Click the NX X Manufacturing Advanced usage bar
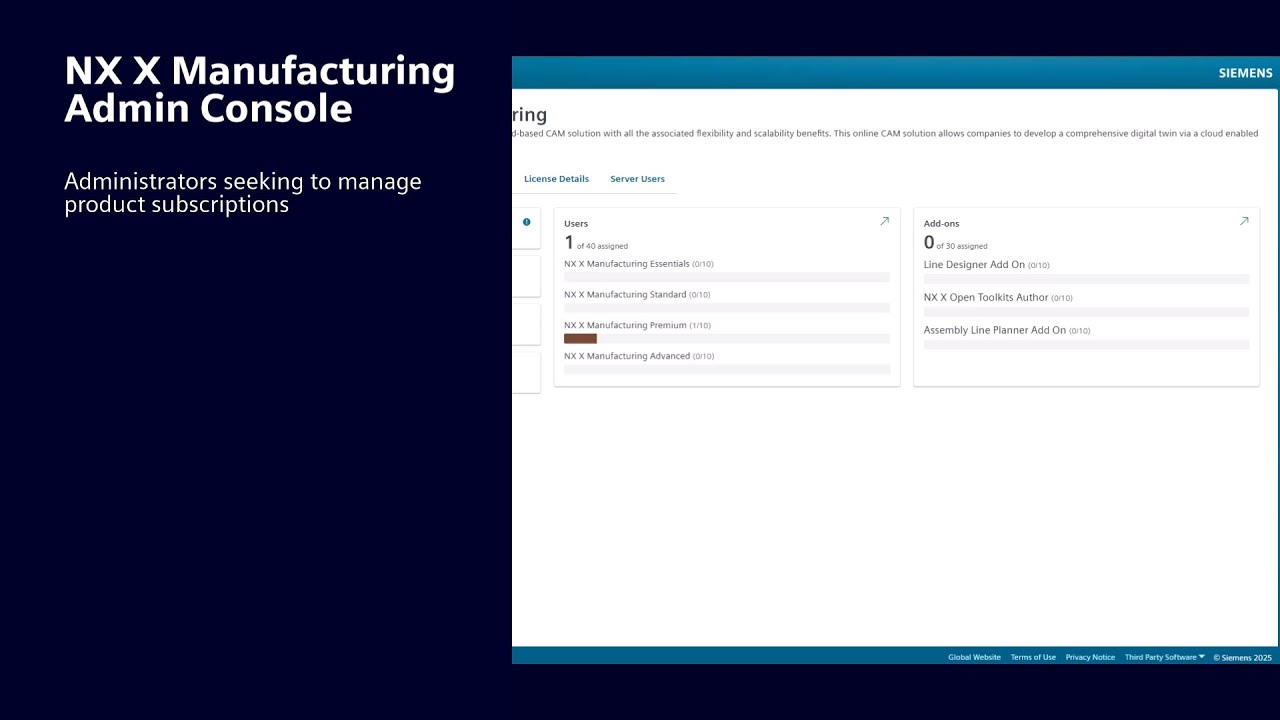The height and width of the screenshot is (720, 1280). coord(727,370)
